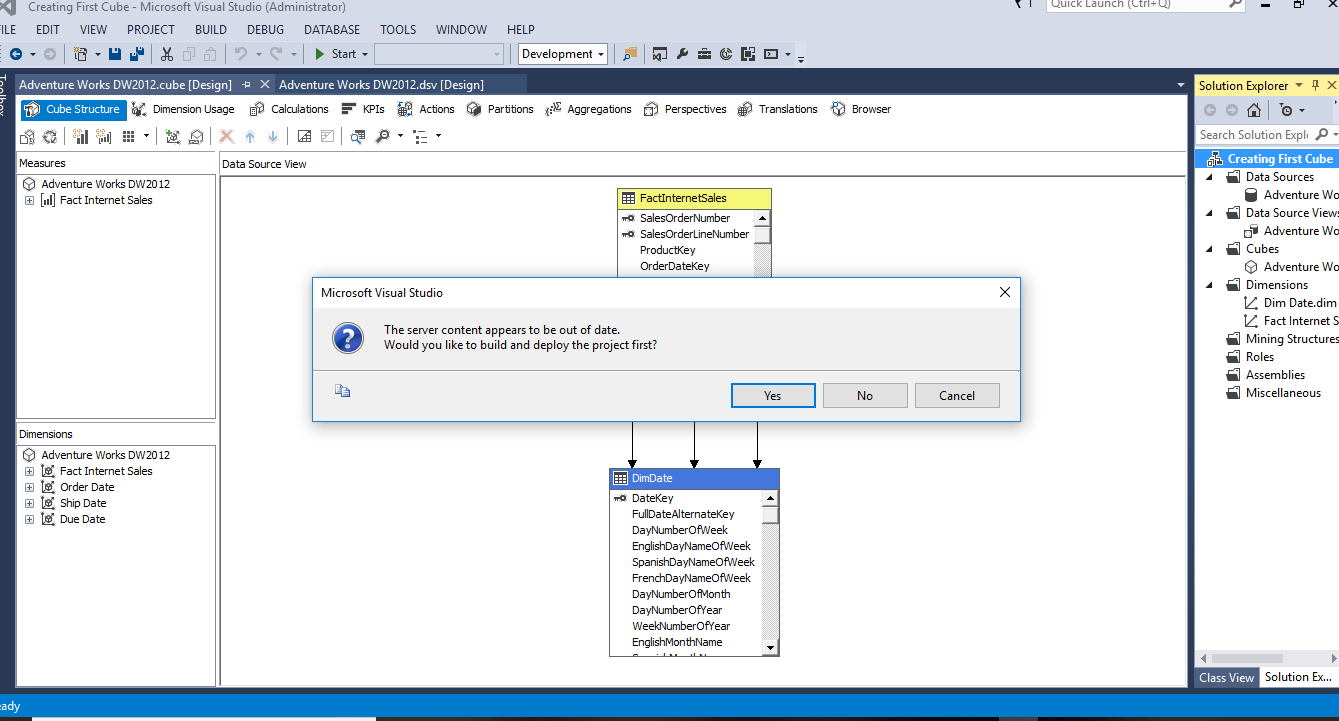This screenshot has height=721, width=1339.
Task: Switch to the Partitions tab
Action: (500, 109)
